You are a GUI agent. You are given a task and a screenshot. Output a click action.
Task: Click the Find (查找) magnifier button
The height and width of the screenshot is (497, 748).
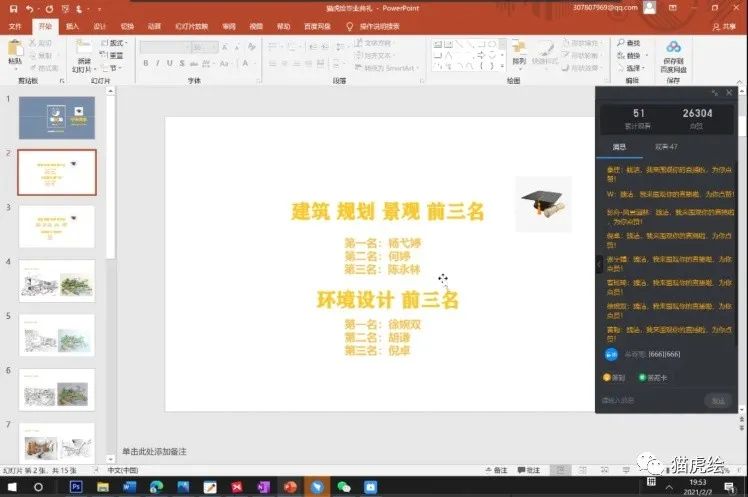[x=628, y=43]
